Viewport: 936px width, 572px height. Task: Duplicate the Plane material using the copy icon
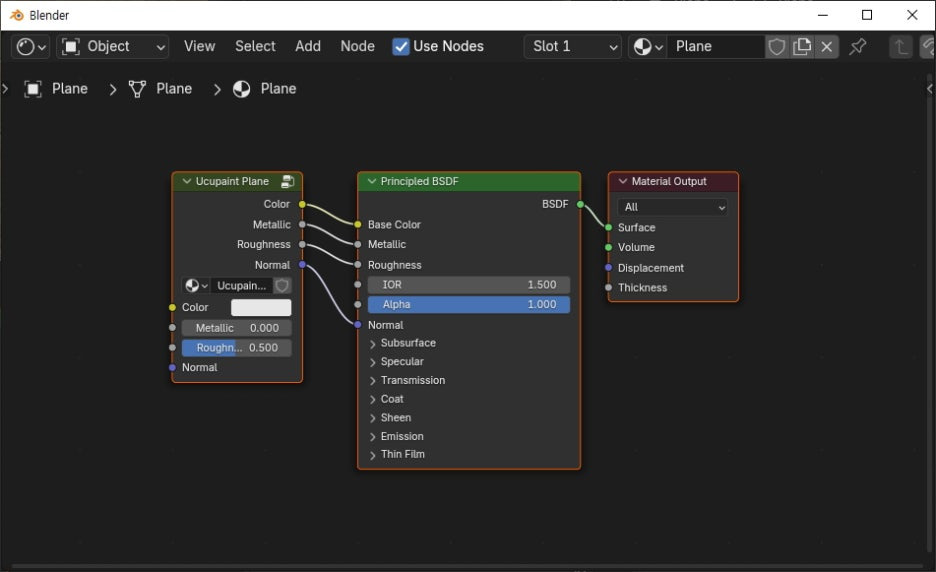pyautogui.click(x=802, y=47)
